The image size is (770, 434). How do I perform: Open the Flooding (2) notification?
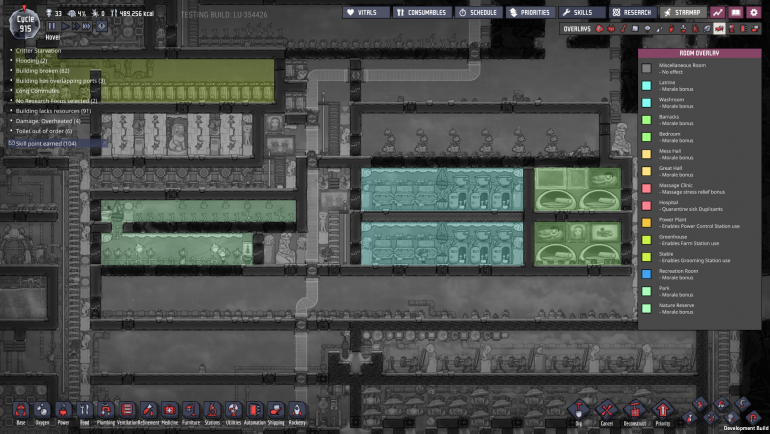(x=31, y=61)
